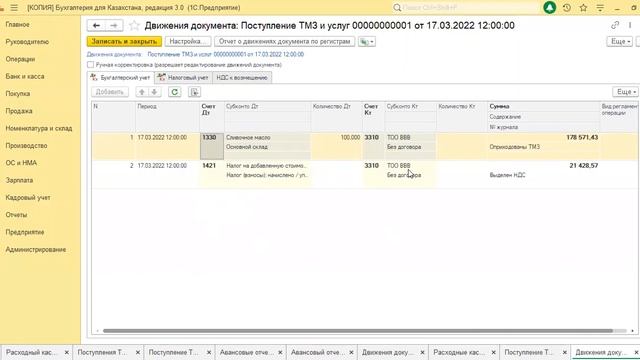The image size is (640, 360).
Task: Switch to НДС к возмещению tab
Action: point(242,78)
